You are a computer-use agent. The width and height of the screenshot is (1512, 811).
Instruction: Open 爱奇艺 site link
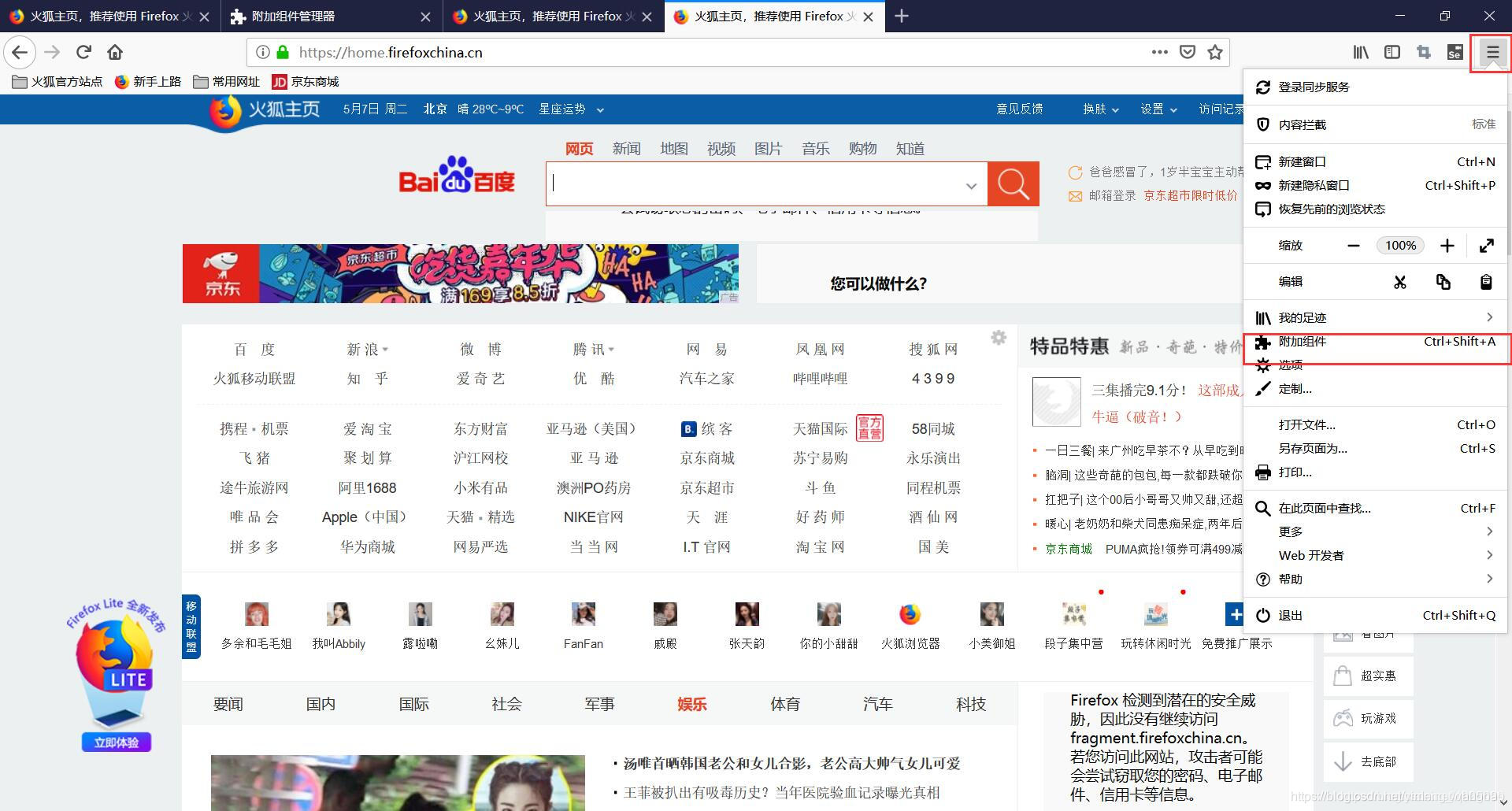(x=480, y=379)
